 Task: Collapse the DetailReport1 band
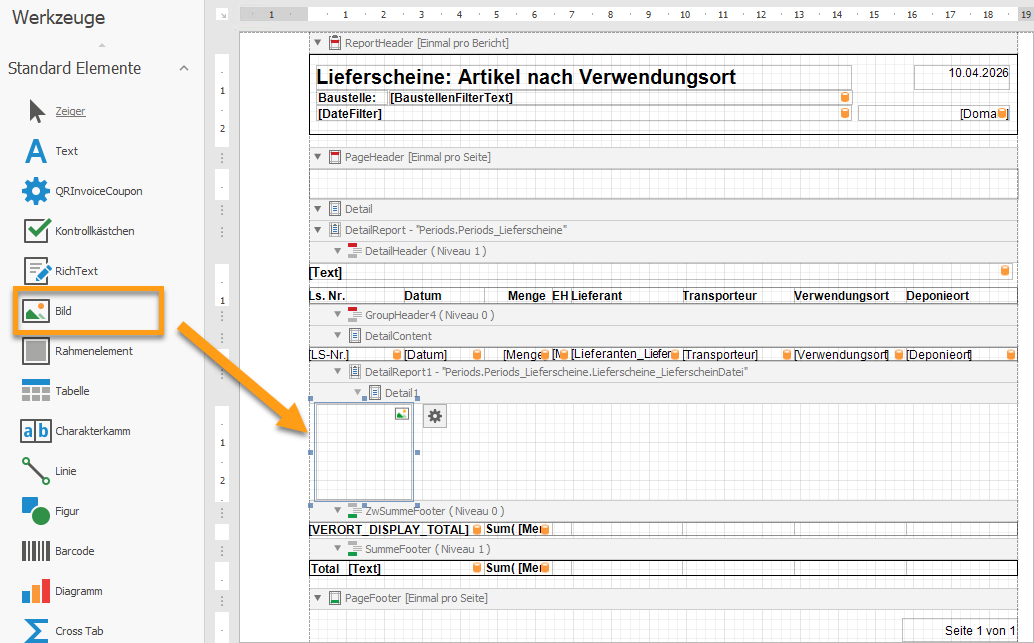point(338,372)
